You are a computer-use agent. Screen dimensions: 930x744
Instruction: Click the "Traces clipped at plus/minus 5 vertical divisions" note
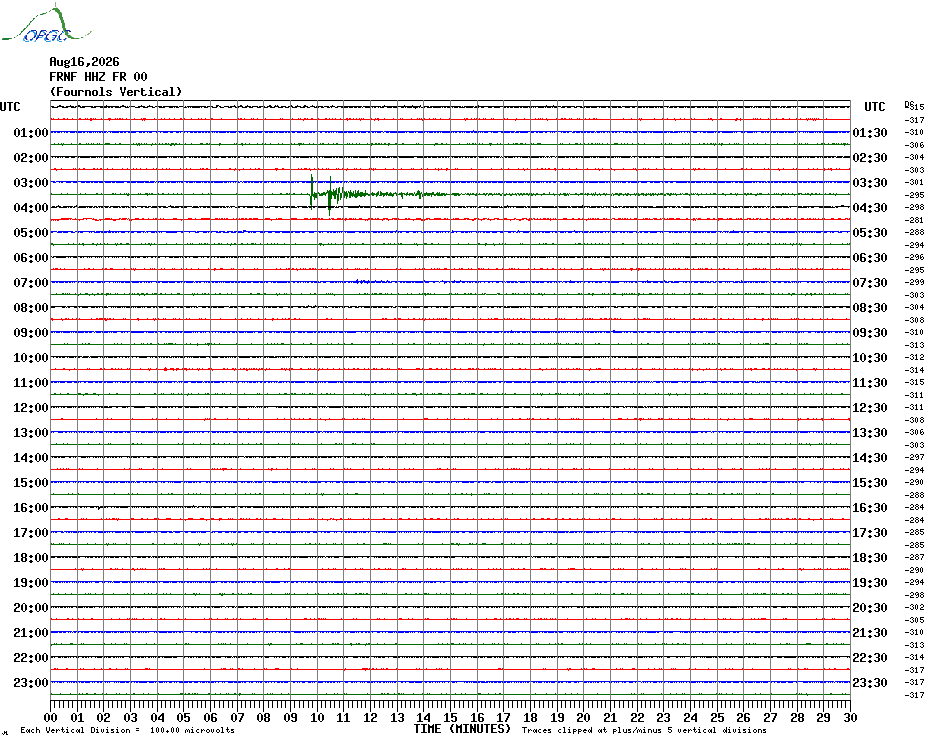644,730
